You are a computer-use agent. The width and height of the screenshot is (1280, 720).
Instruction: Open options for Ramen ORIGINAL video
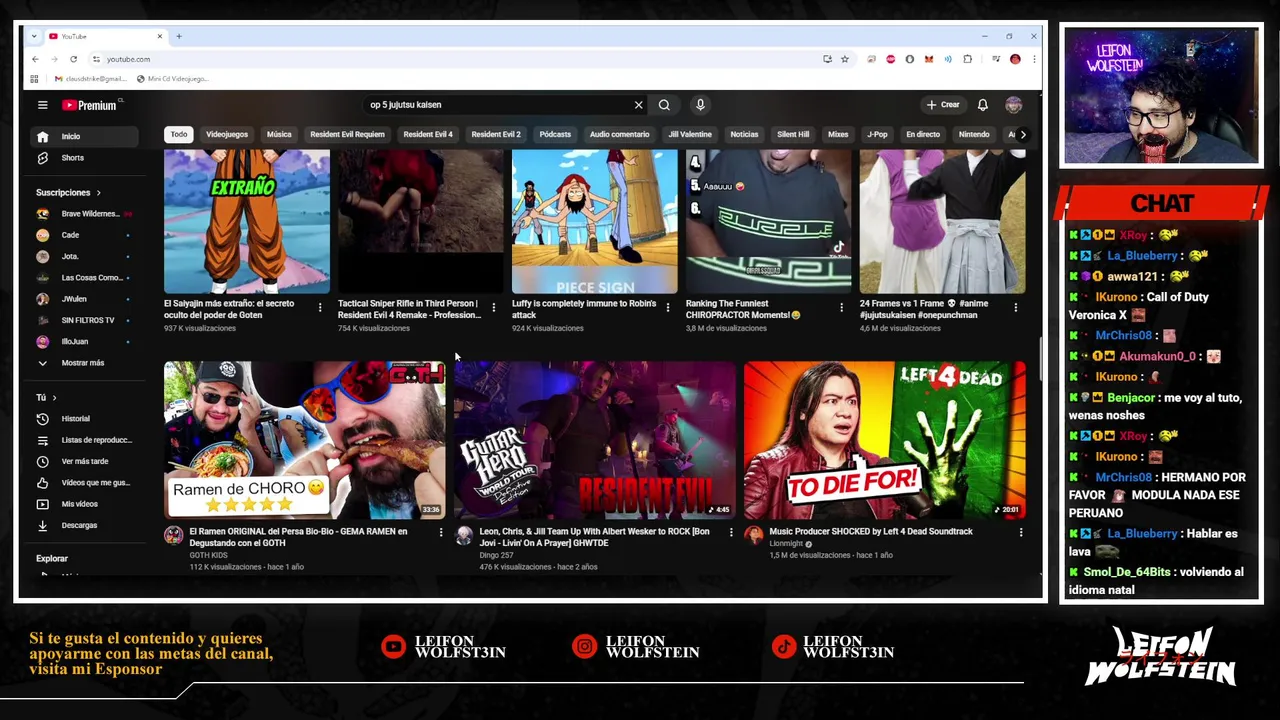(x=440, y=533)
